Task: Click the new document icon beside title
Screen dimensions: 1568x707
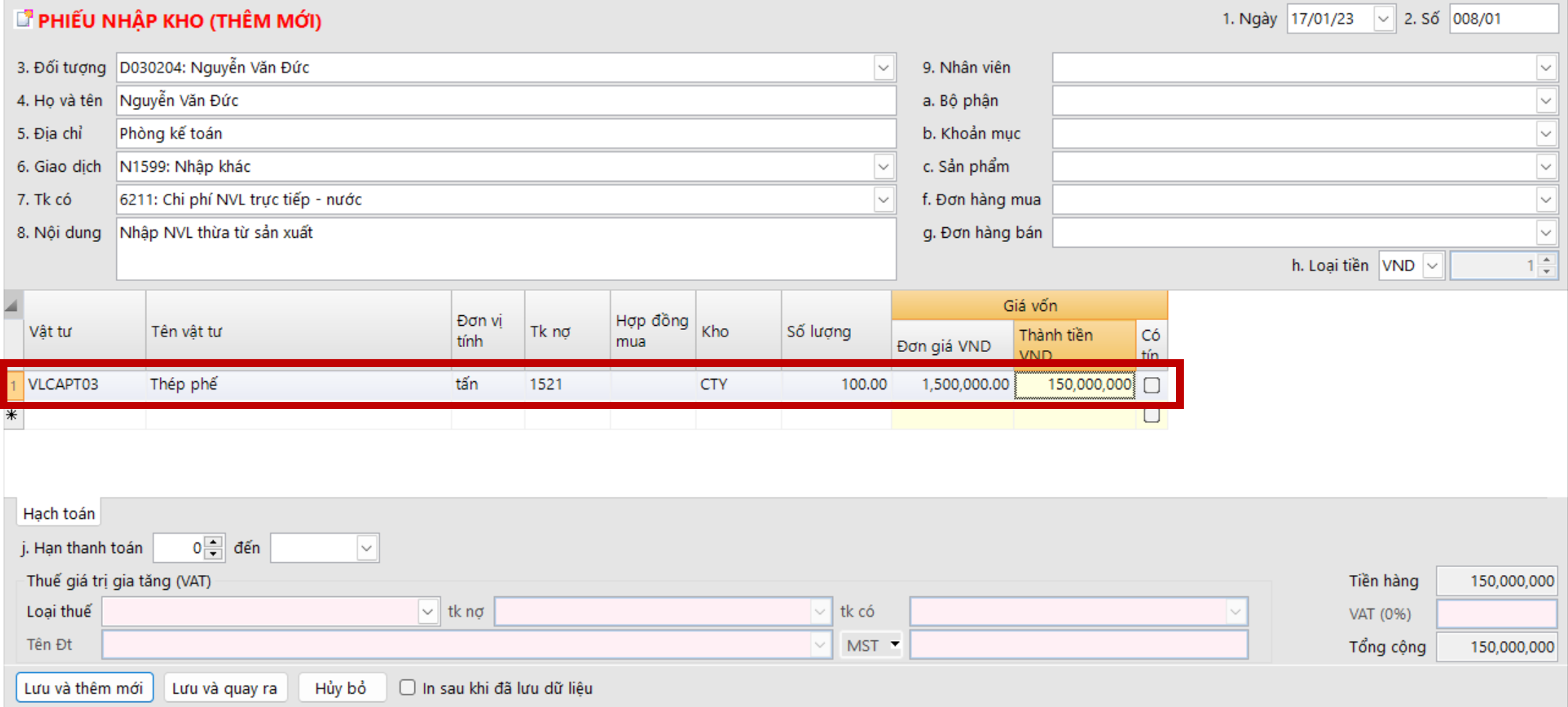Action: click(24, 19)
